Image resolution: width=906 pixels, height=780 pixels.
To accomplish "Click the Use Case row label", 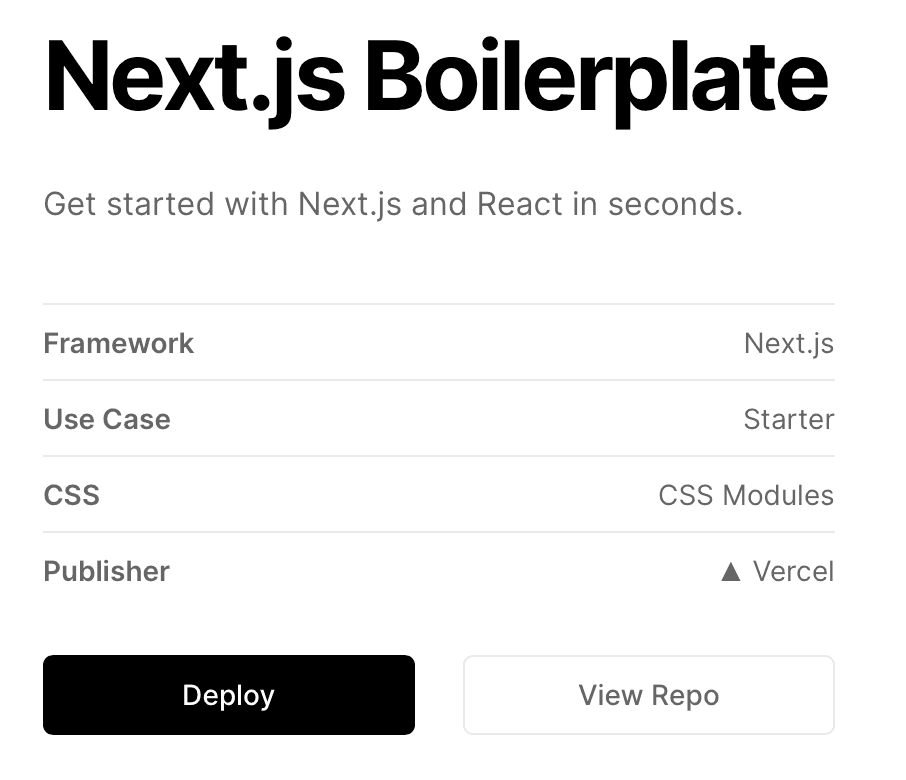I will coord(106,420).
